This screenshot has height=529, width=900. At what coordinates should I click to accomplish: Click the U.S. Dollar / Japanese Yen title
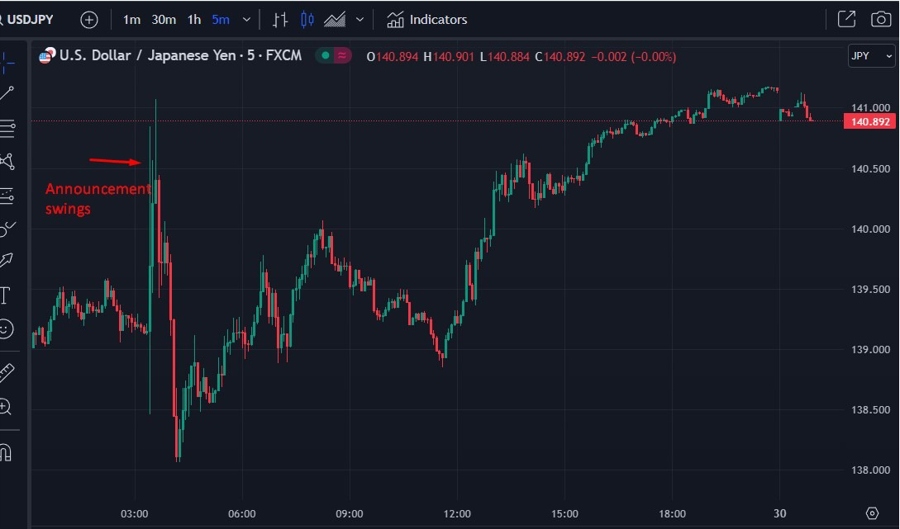coord(180,56)
